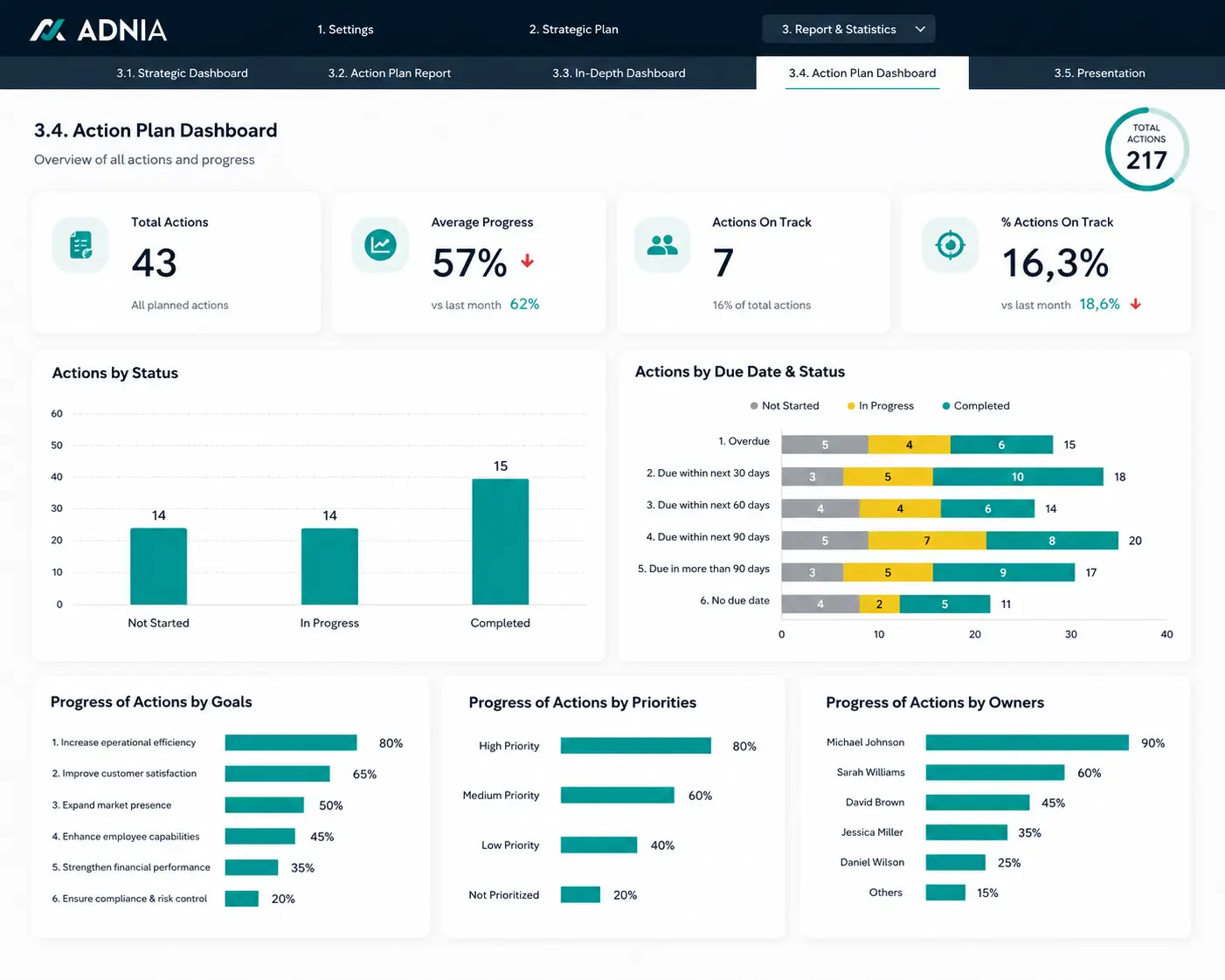Click the Ensure compliance & risk control bar
Image resolution: width=1225 pixels, height=980 pixels.
[x=242, y=899]
